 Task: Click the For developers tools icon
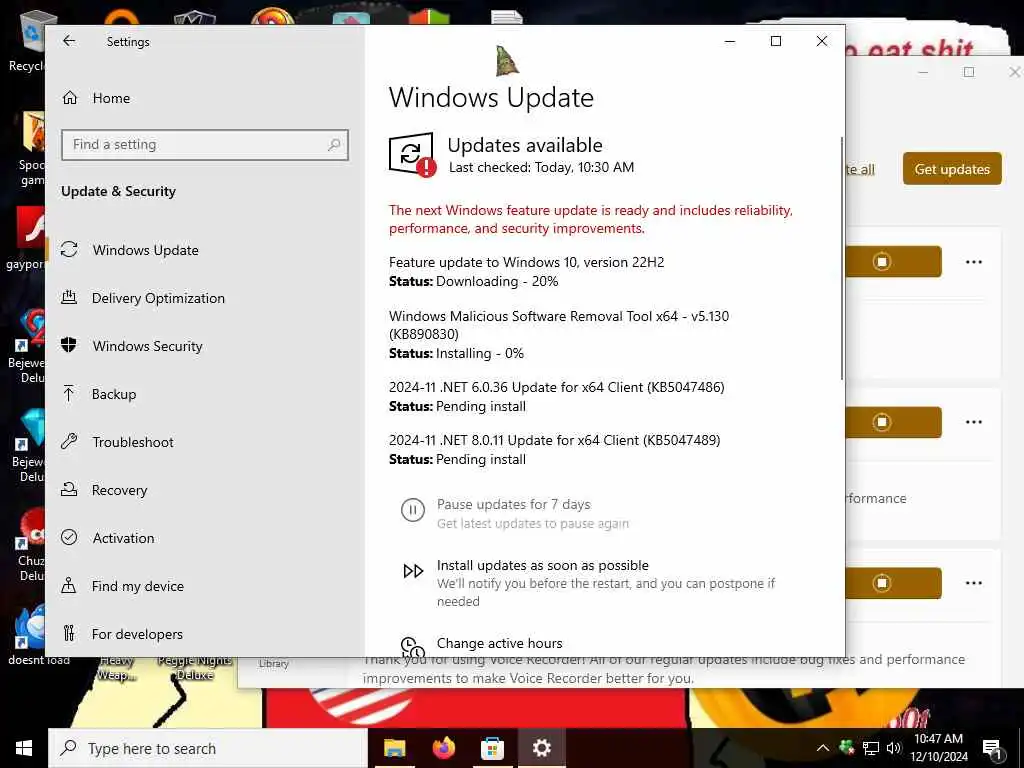click(69, 633)
